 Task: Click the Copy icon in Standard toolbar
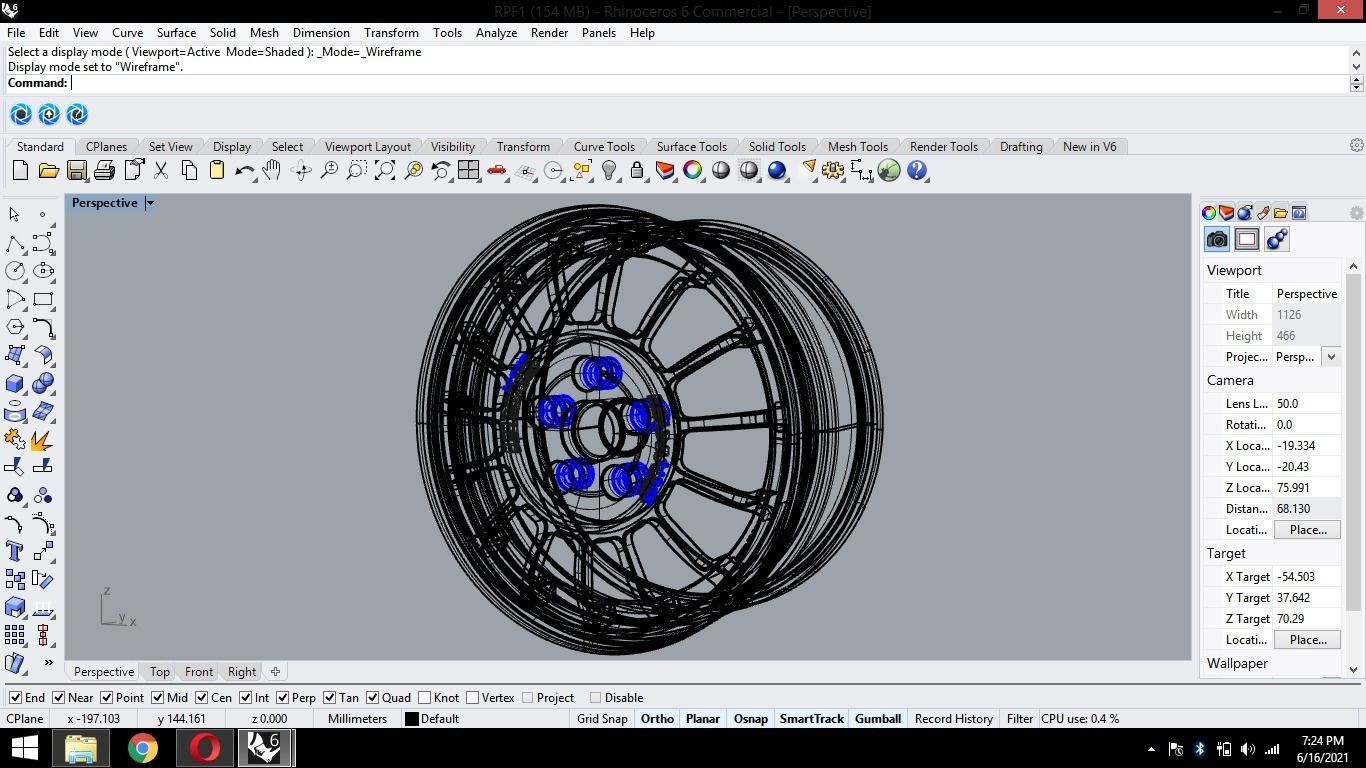point(188,171)
